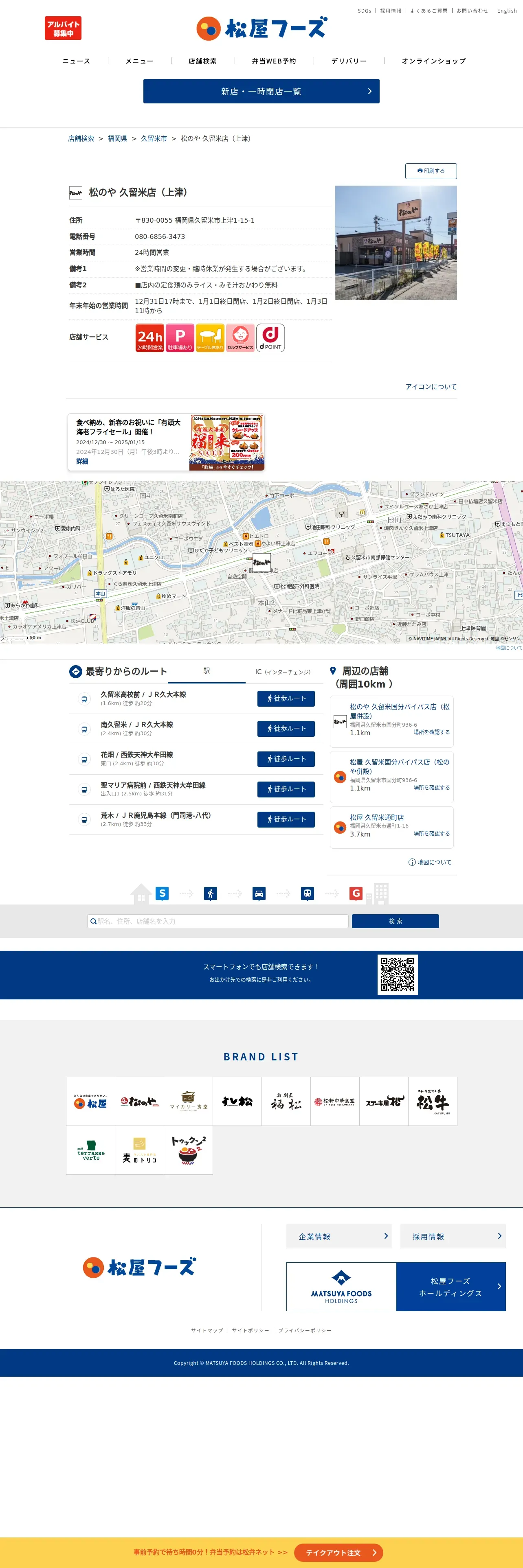Open the 弁当WEB予約 navigation item
Screen dimensions: 523x1568
[274, 61]
